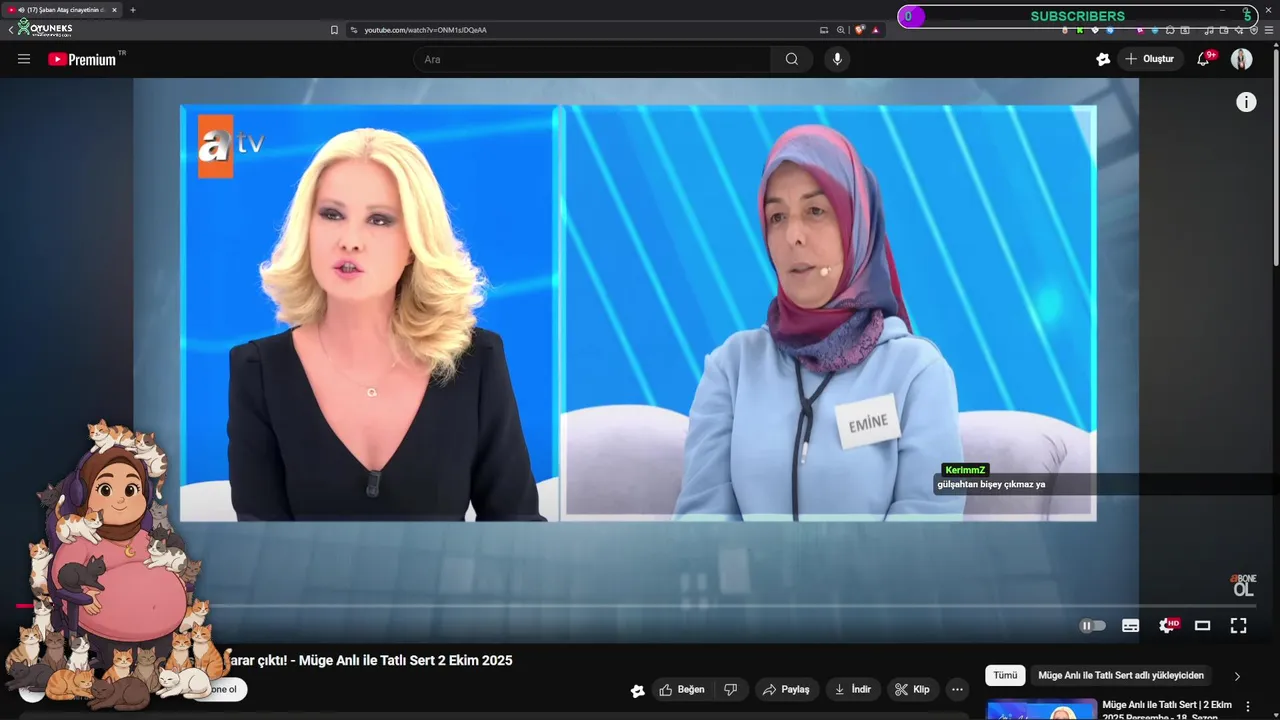Select Müge Anlı ile Tatlı Sert uploader chip

[1121, 675]
